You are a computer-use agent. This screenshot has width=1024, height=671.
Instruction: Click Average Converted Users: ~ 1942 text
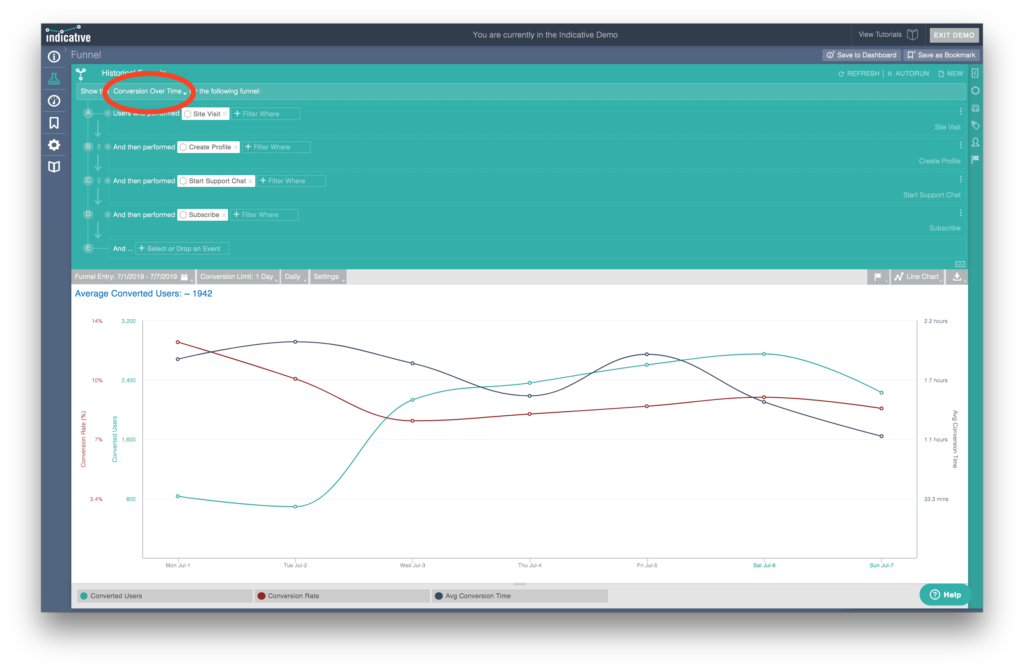[143, 294]
